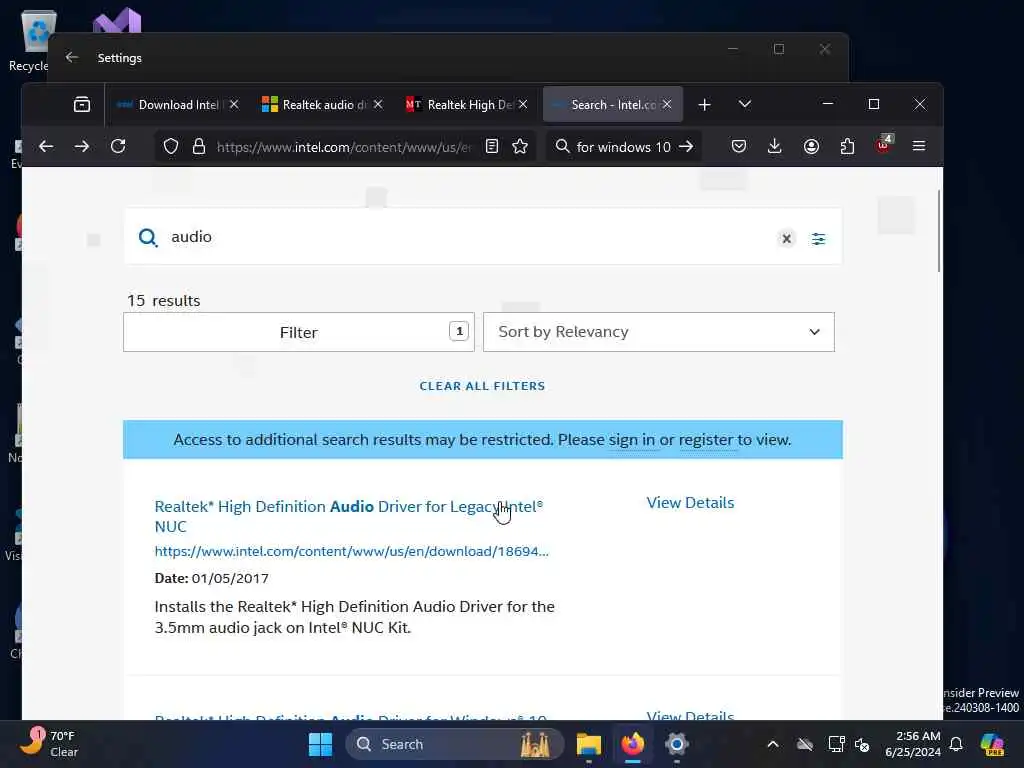Click back arrow in Settings window
This screenshot has height=768, width=1024.
coord(72,57)
